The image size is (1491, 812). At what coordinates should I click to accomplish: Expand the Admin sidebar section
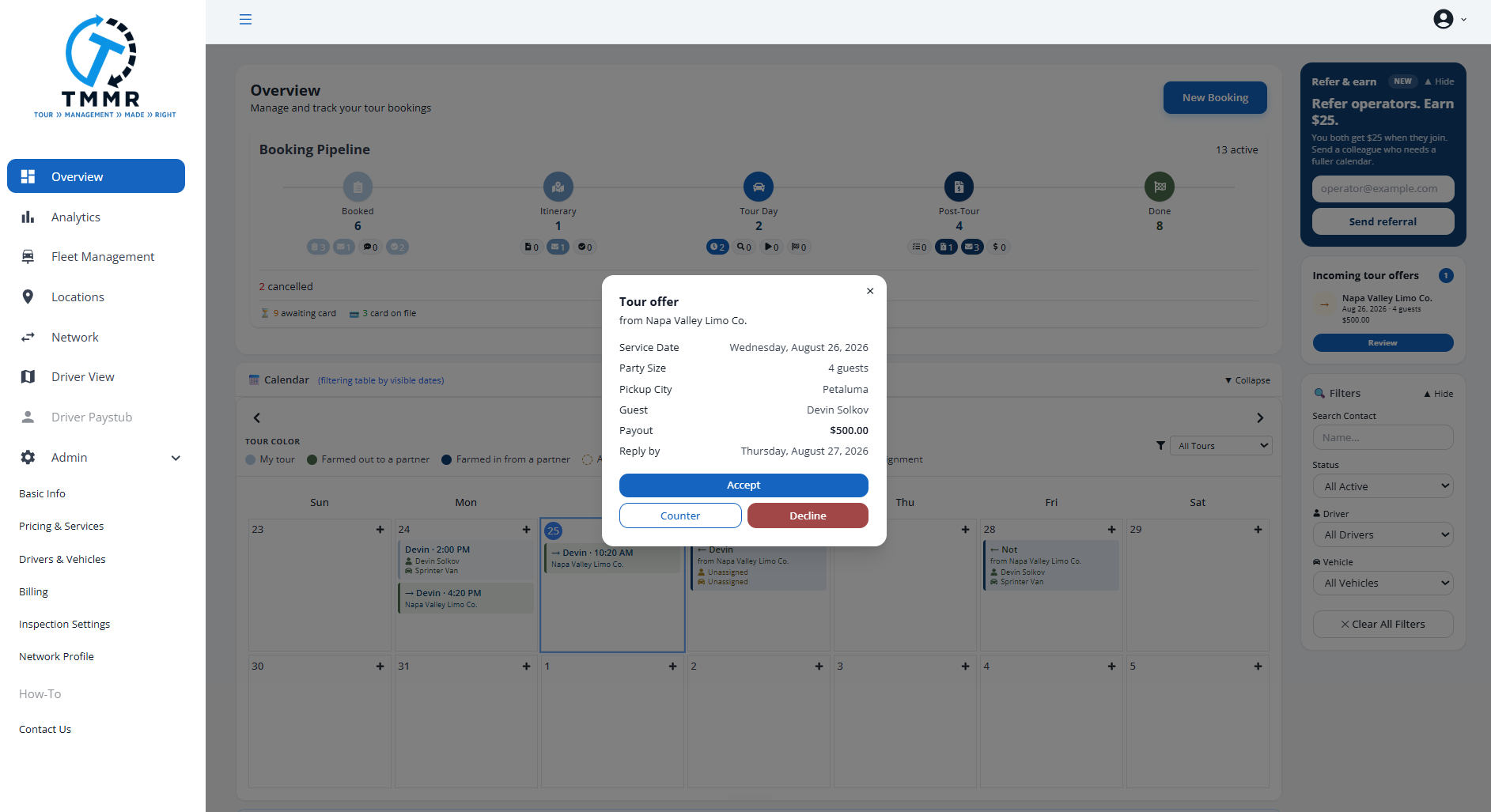coord(96,458)
